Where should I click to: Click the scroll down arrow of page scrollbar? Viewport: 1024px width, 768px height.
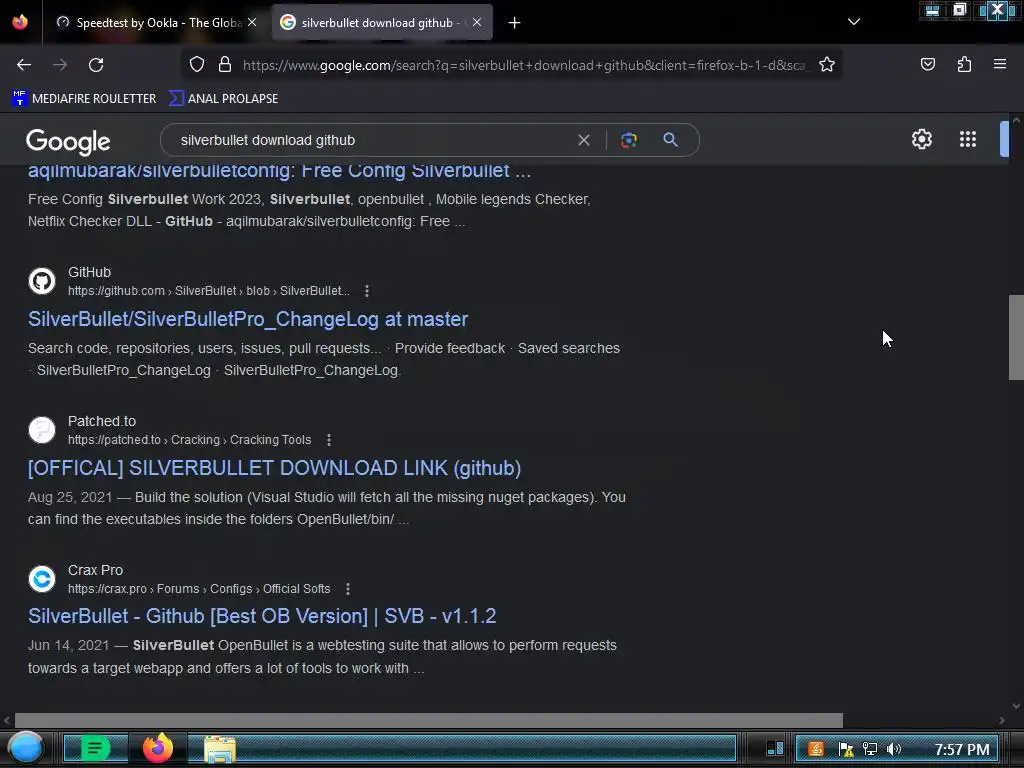click(x=1016, y=706)
